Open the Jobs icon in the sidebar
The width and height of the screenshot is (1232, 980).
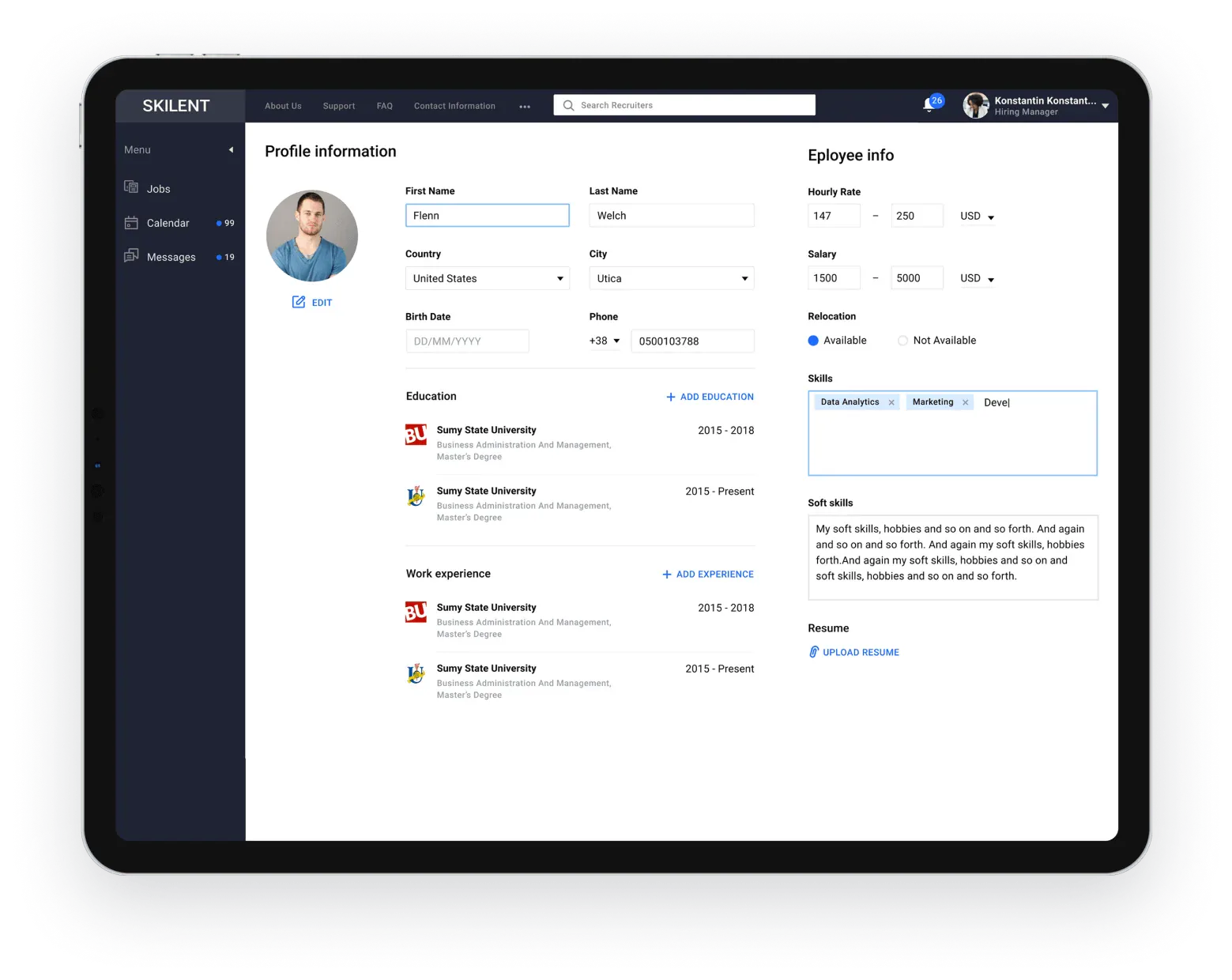coord(131,187)
